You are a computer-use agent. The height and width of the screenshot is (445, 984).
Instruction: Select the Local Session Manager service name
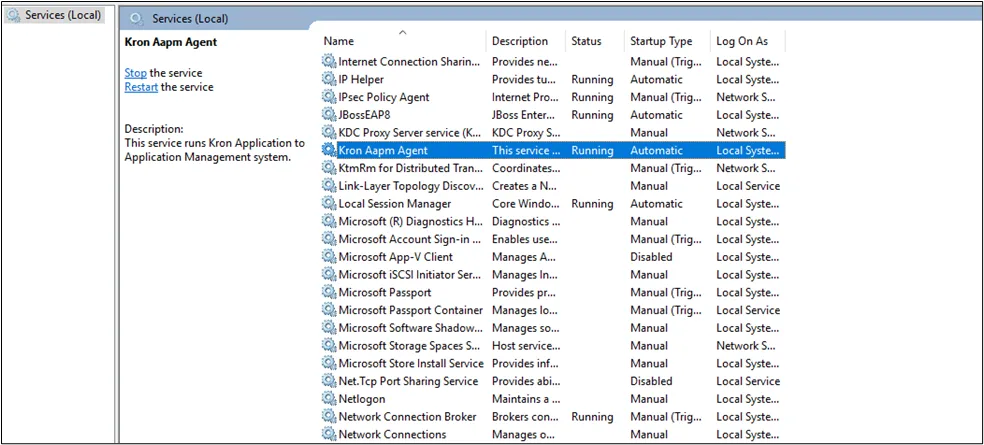(x=395, y=203)
